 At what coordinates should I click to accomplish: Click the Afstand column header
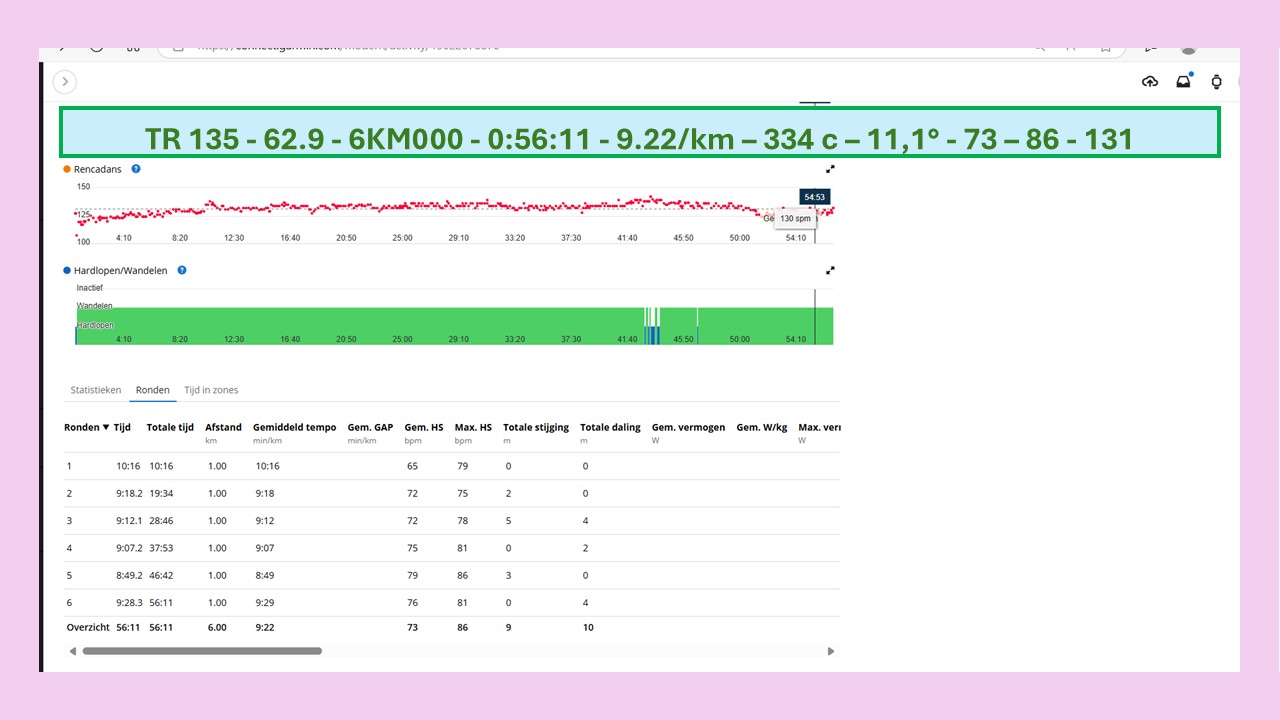224,427
